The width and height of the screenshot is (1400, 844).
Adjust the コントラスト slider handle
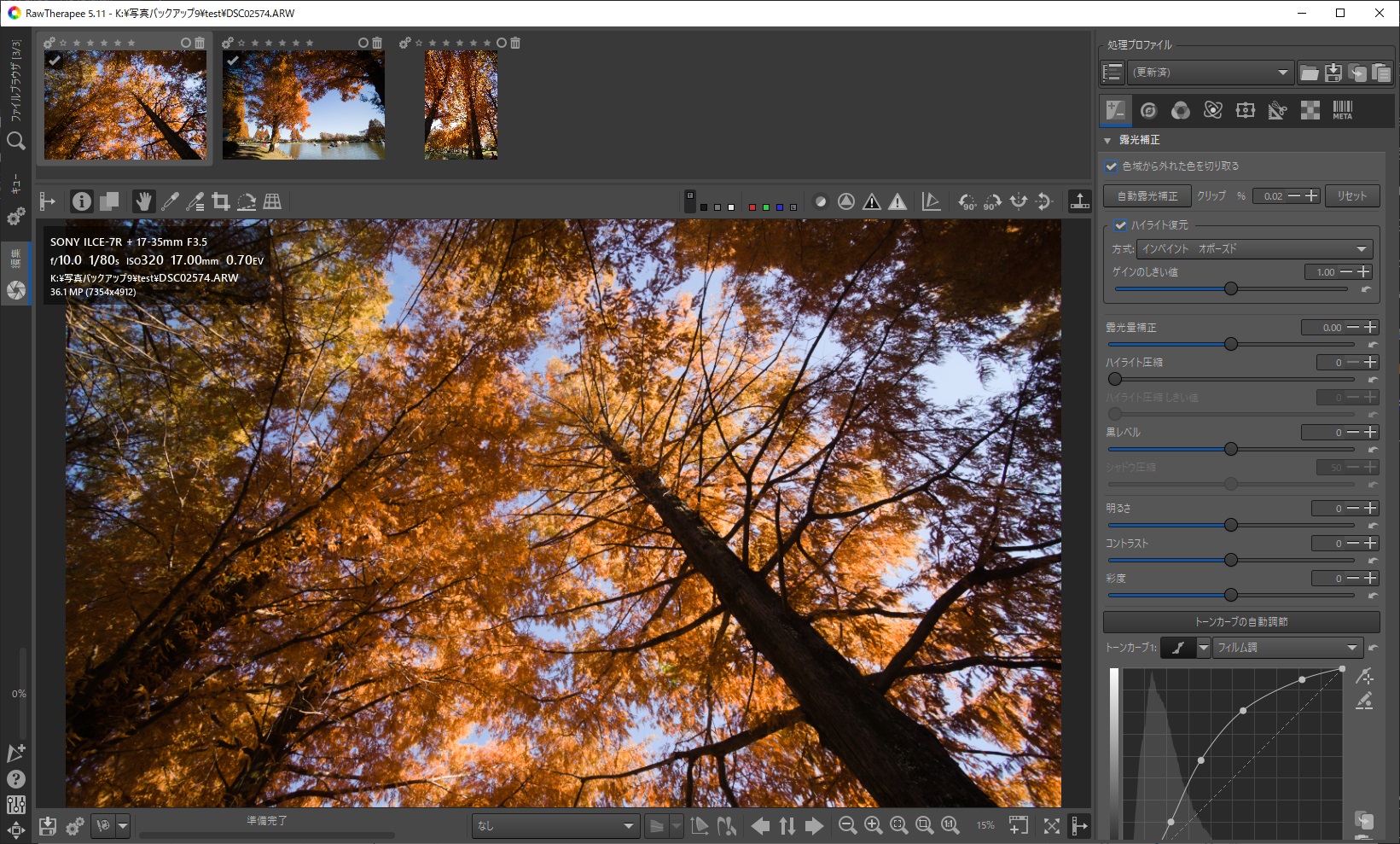click(1230, 560)
